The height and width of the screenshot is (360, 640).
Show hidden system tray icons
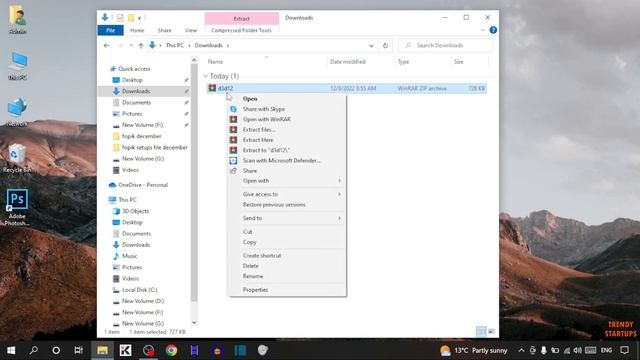[521, 350]
